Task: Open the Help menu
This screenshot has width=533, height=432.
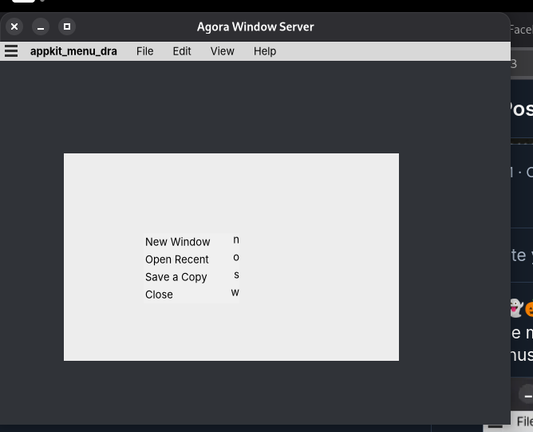Action: point(265,51)
